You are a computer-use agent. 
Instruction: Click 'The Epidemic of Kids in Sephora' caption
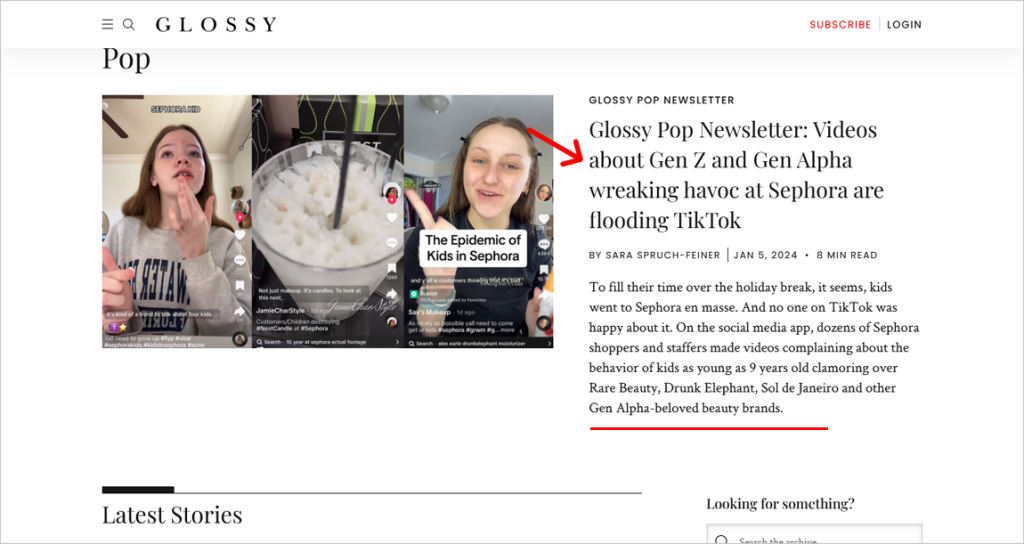473,248
